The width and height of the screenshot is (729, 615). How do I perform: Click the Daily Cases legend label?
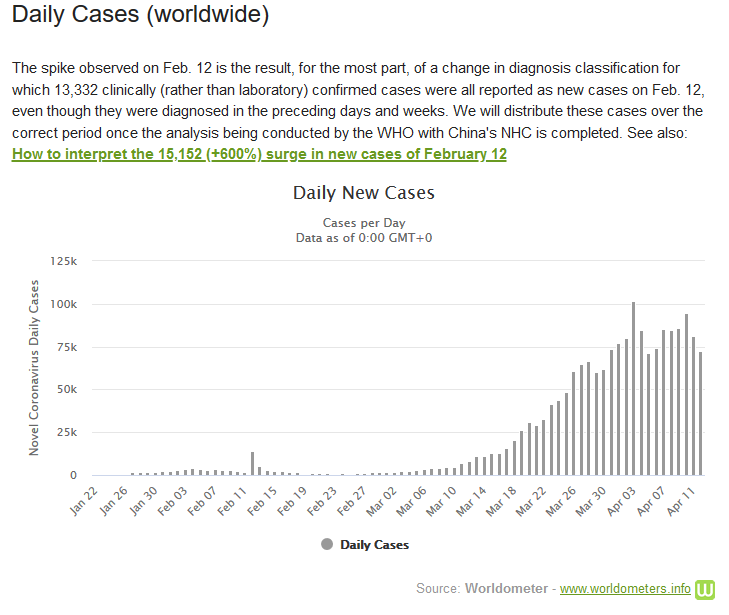(374, 545)
